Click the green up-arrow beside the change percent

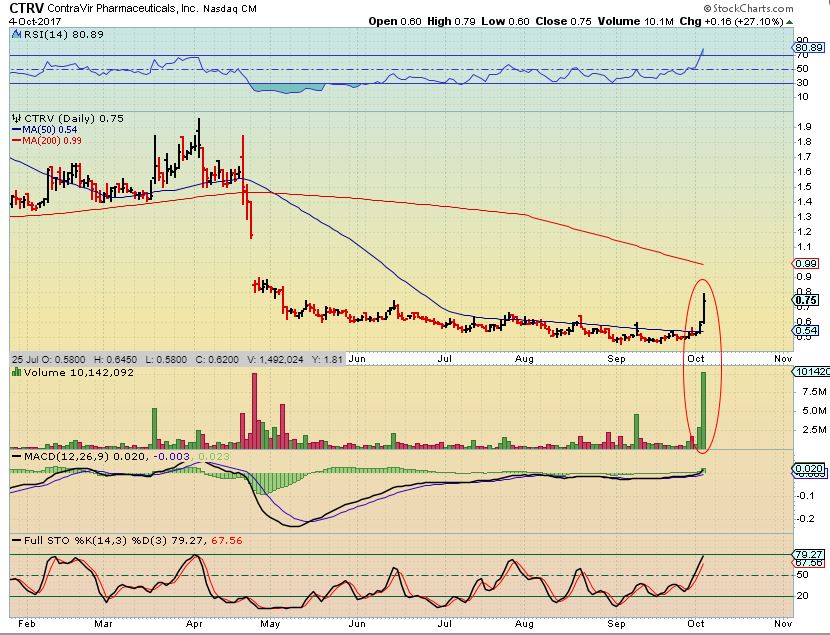tap(789, 22)
